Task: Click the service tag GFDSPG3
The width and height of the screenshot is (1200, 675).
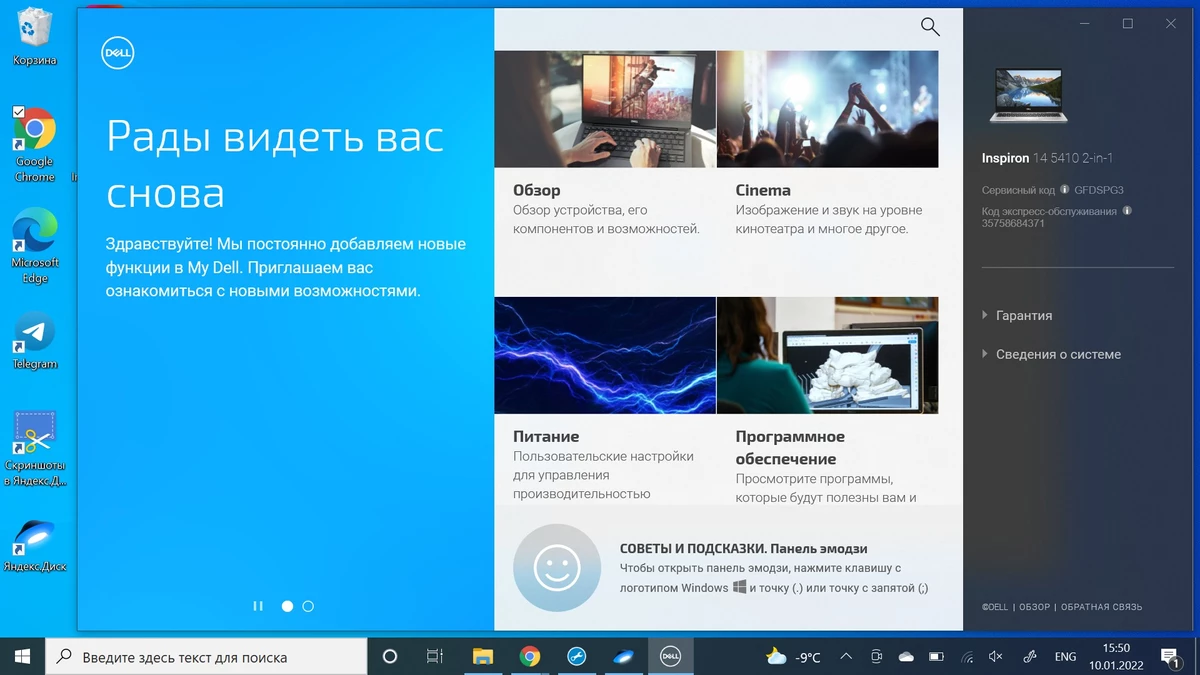Action: pos(1099,190)
